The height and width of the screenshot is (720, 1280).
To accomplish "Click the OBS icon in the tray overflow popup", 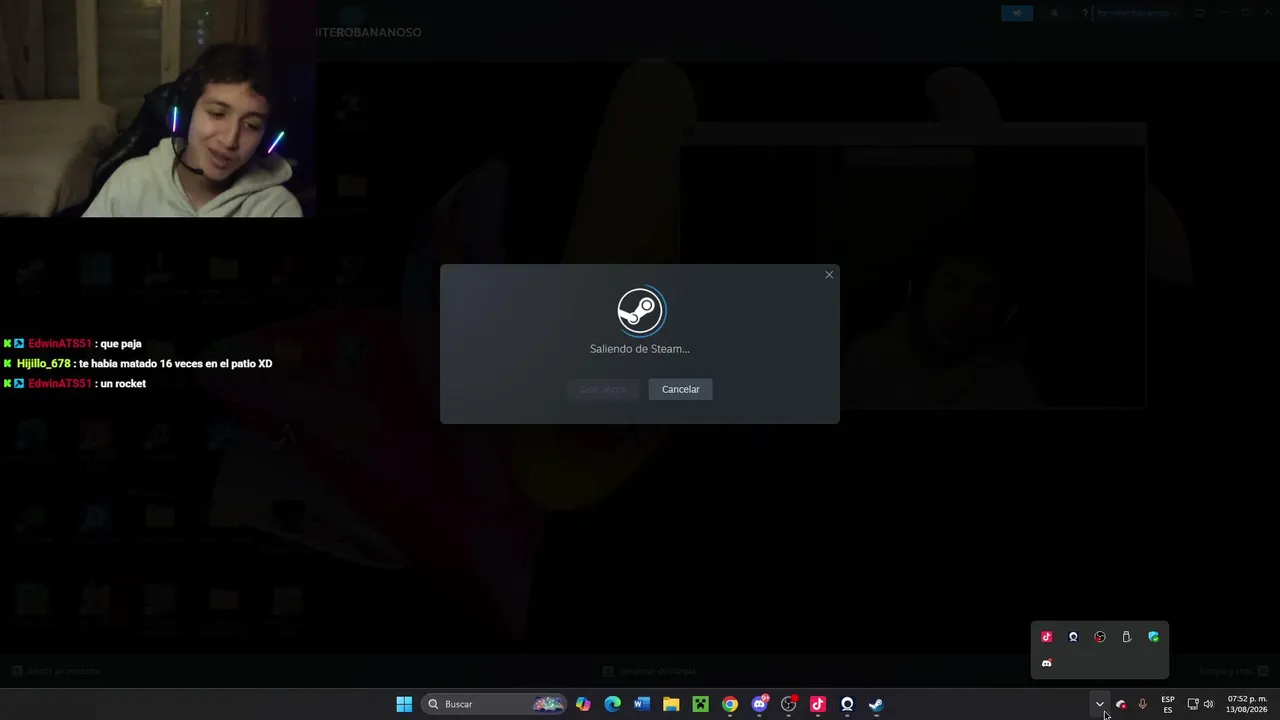I will tap(1100, 637).
